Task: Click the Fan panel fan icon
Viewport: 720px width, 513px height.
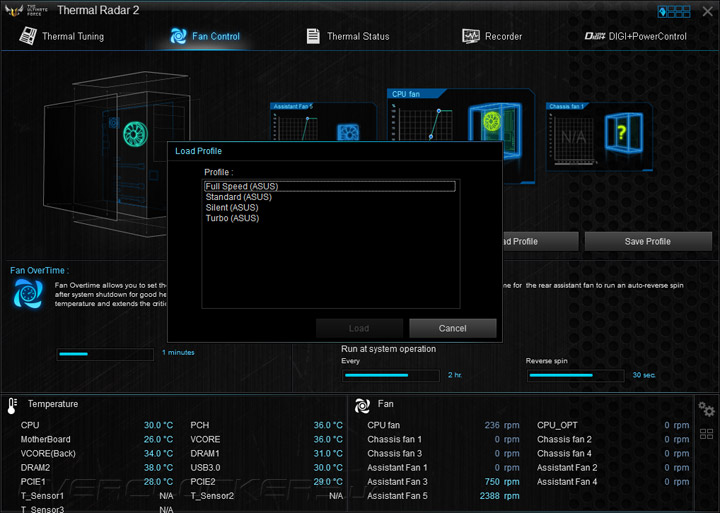Action: pyautogui.click(x=362, y=405)
